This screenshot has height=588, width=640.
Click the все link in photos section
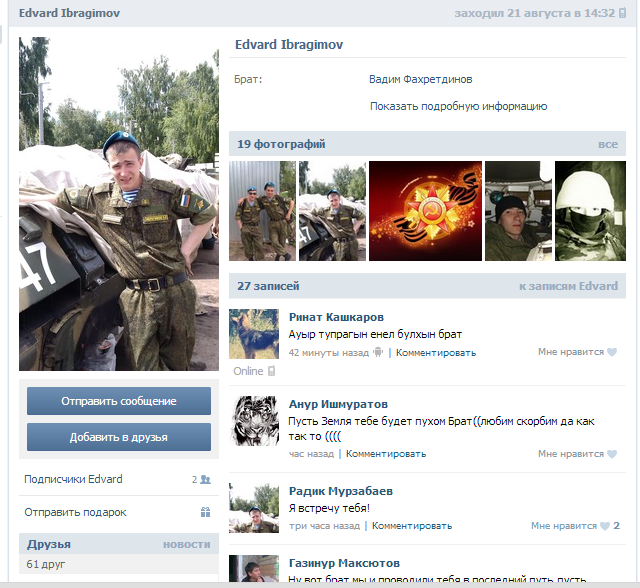pyautogui.click(x=608, y=144)
